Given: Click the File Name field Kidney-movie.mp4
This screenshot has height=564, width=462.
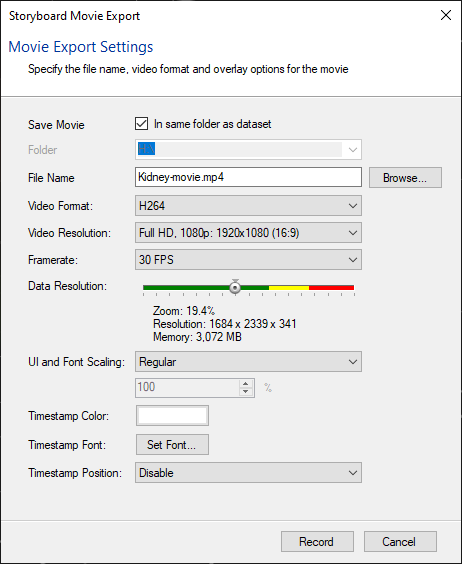Looking at the screenshot, I should [x=248, y=177].
